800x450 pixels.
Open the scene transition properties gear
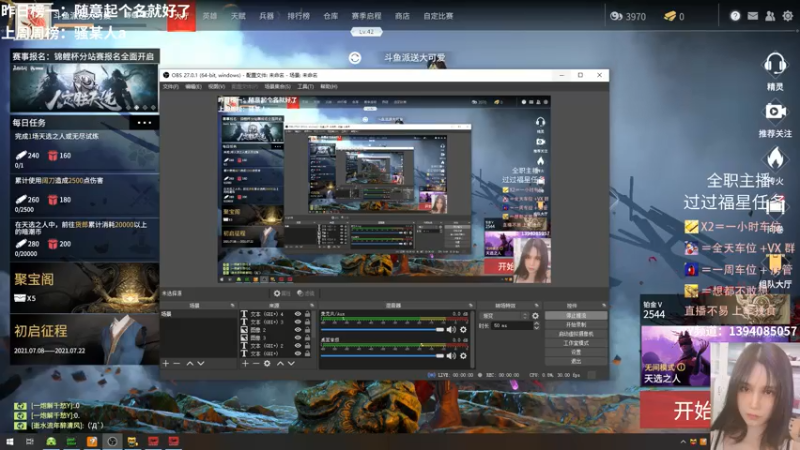click(535, 316)
